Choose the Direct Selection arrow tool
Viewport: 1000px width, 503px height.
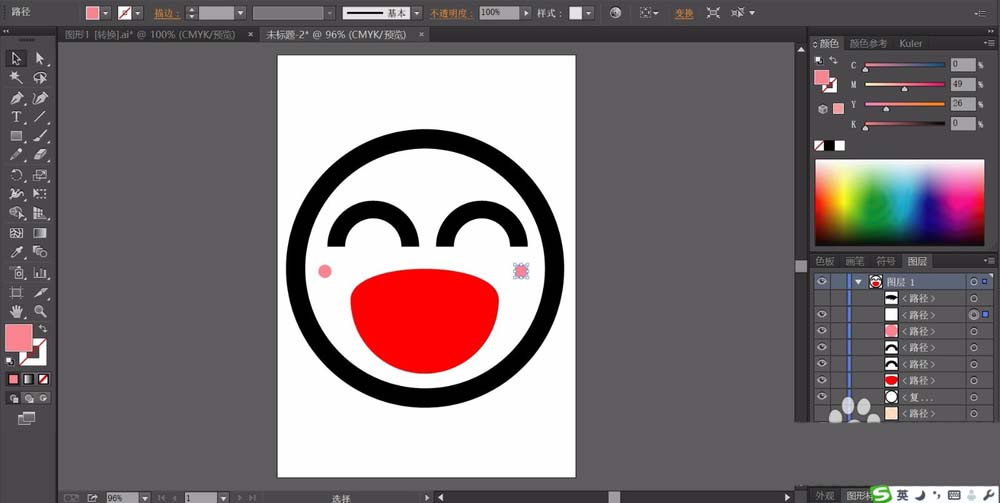tap(40, 59)
